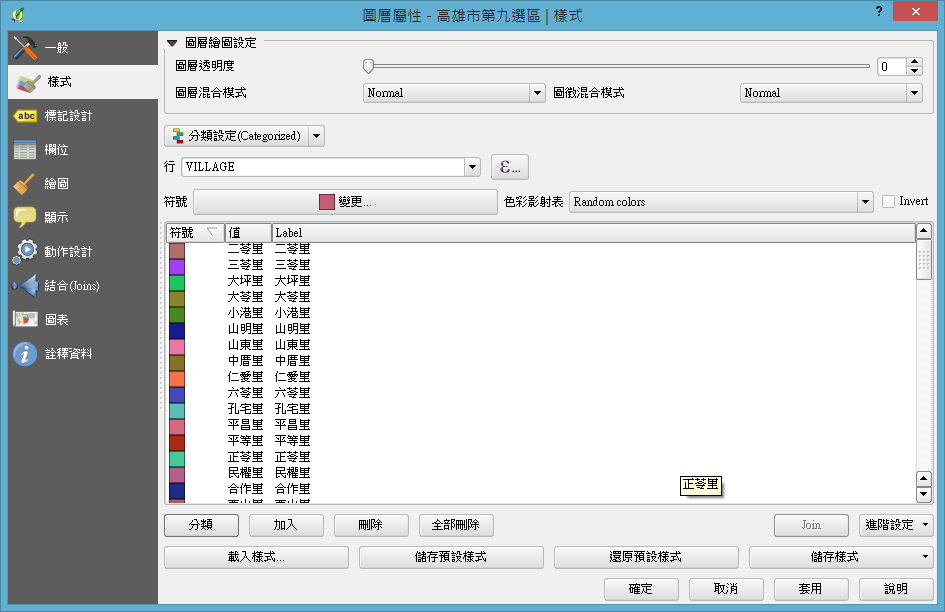Viewport: 945px width, 612px height.
Task: Click the 註釋資料 metadata info icon
Action: (x=26, y=354)
